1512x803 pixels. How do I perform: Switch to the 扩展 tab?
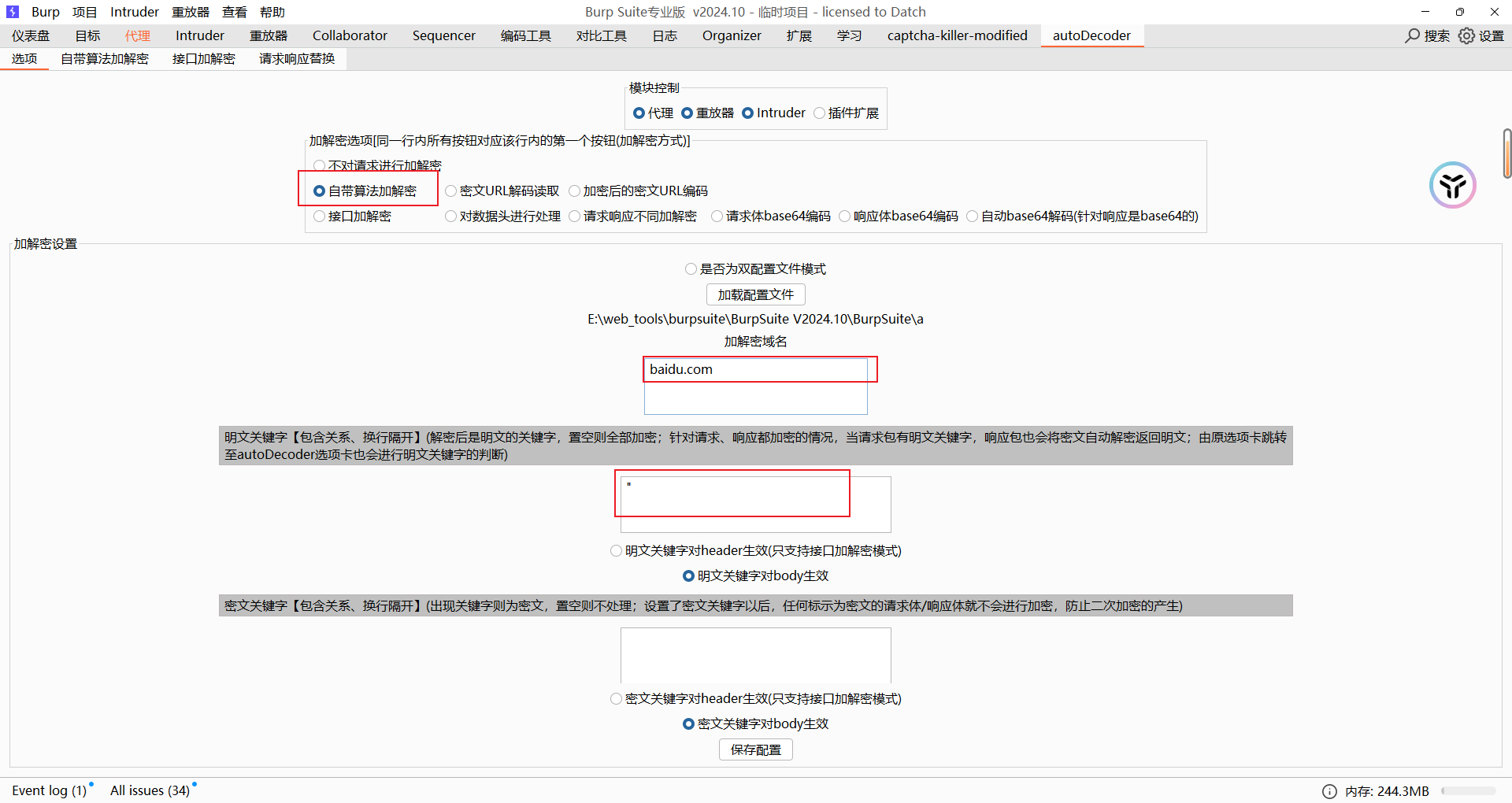coord(799,35)
